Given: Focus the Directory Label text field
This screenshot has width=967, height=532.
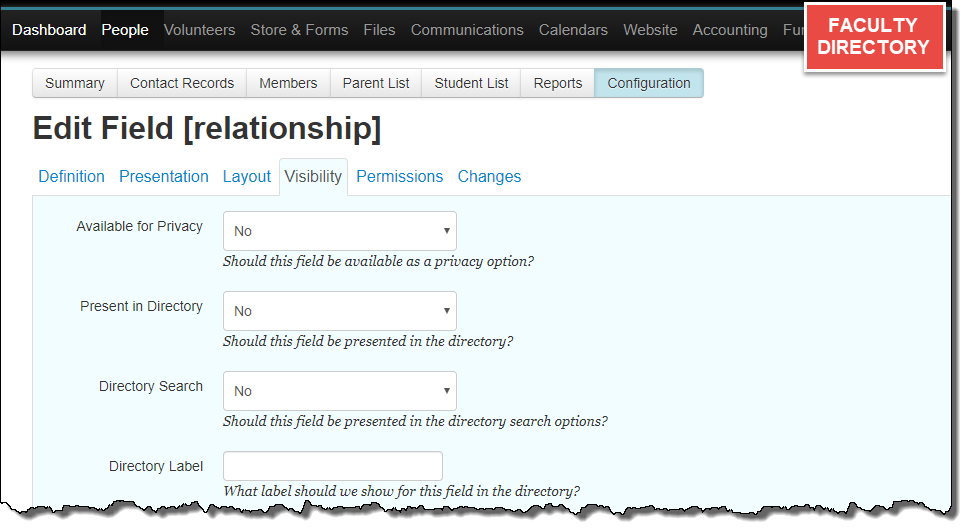Looking at the screenshot, I should tap(333, 466).
